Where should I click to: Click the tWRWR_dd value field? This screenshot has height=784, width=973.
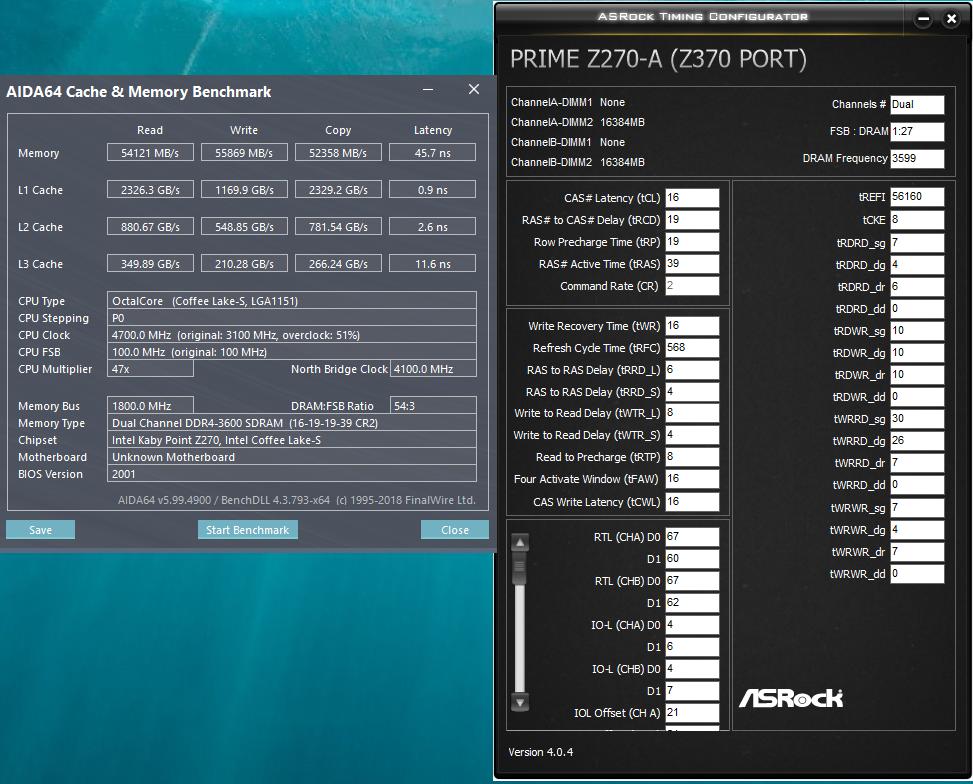(917, 574)
